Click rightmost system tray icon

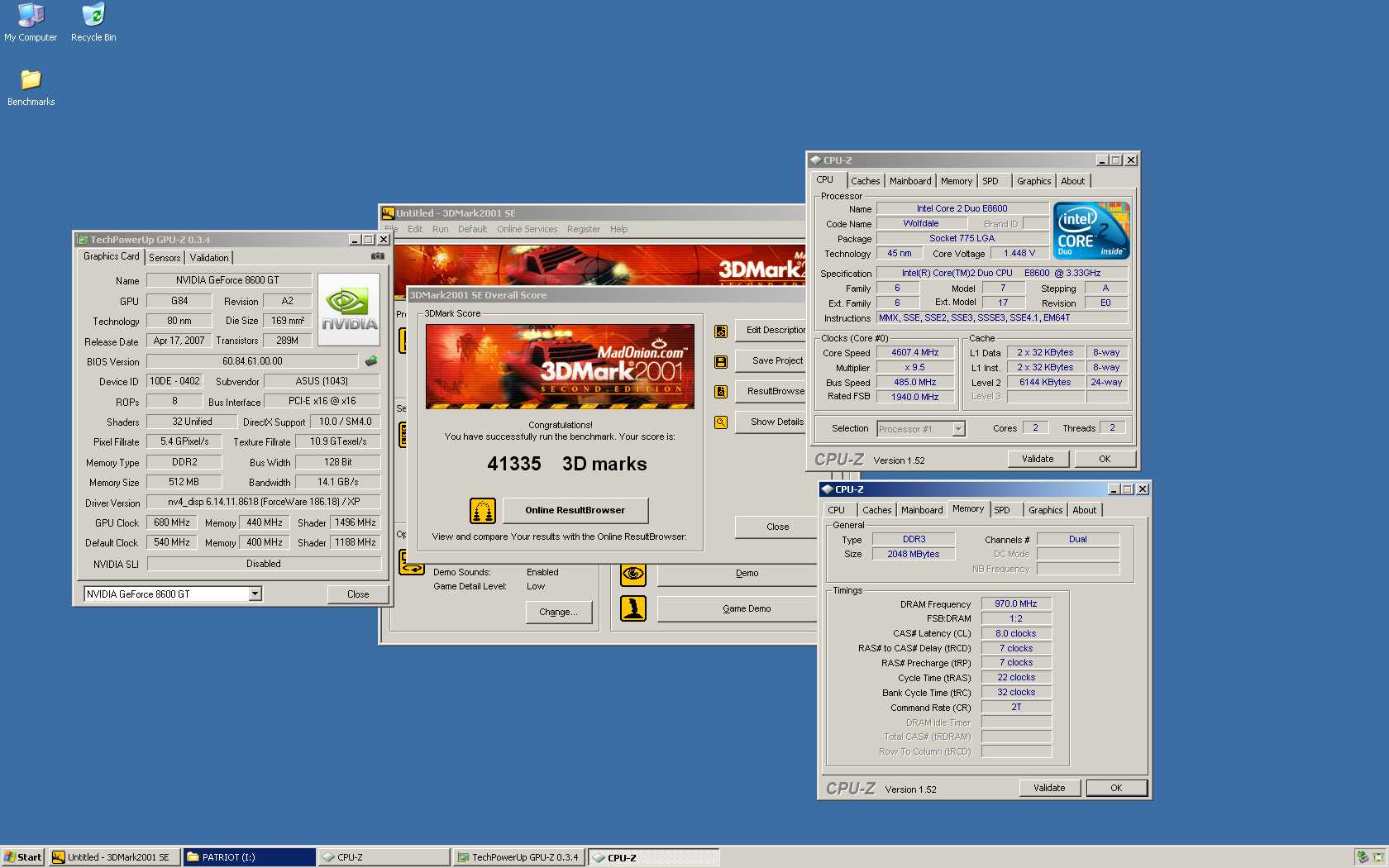click(x=1378, y=857)
